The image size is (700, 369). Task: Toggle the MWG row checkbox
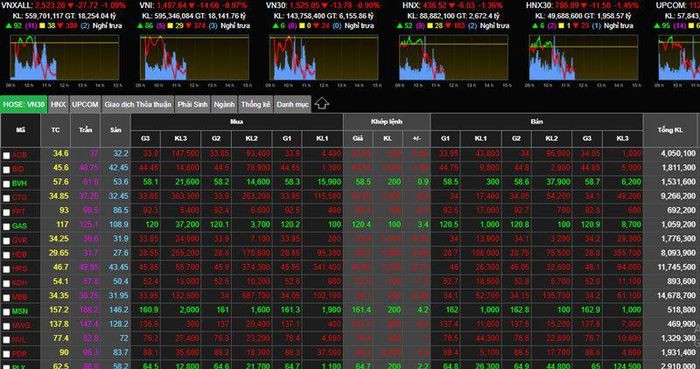tap(6, 326)
